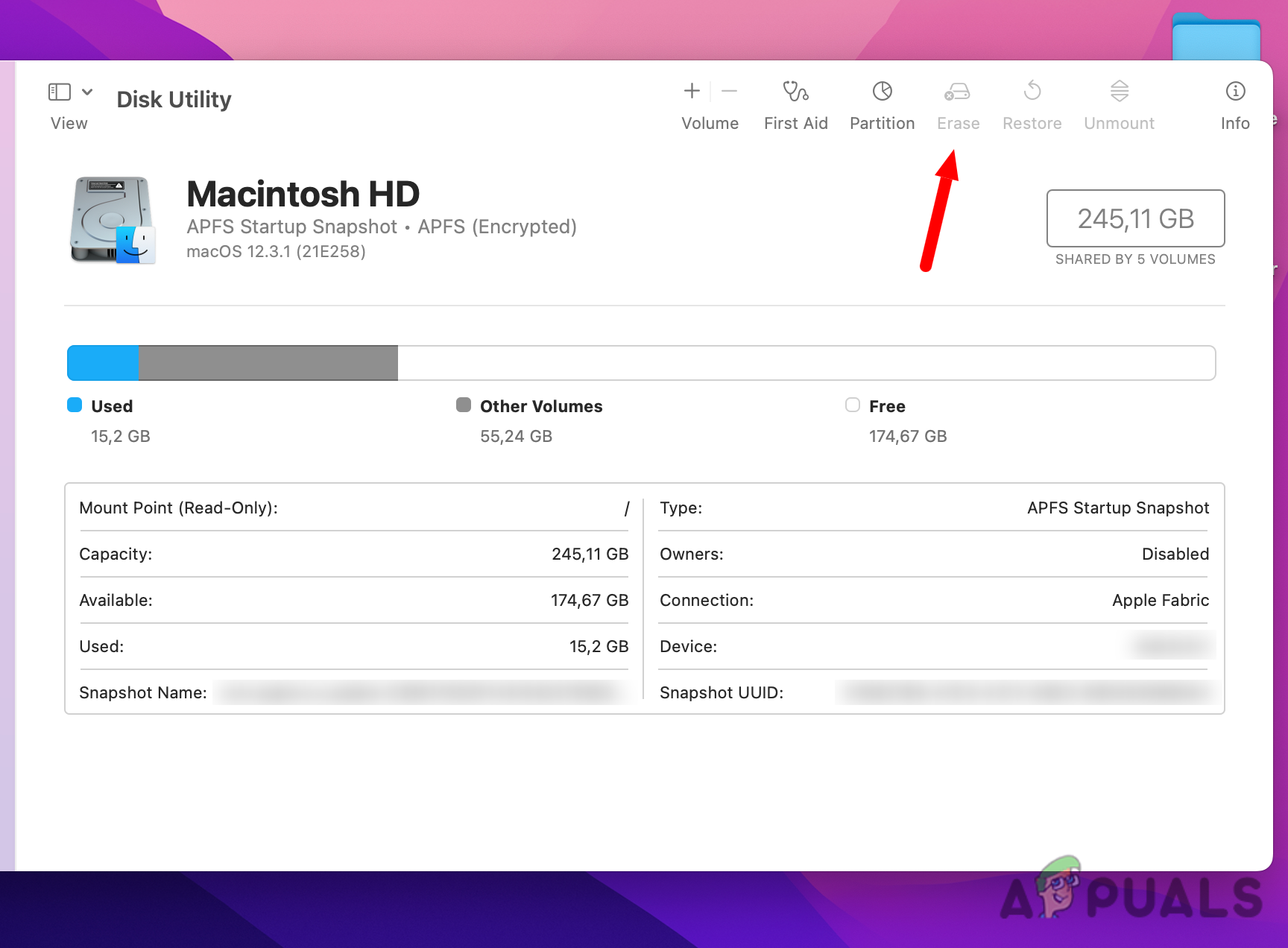Click the blue Used segment of storage bar
This screenshot has width=1288, height=948.
[x=103, y=363]
